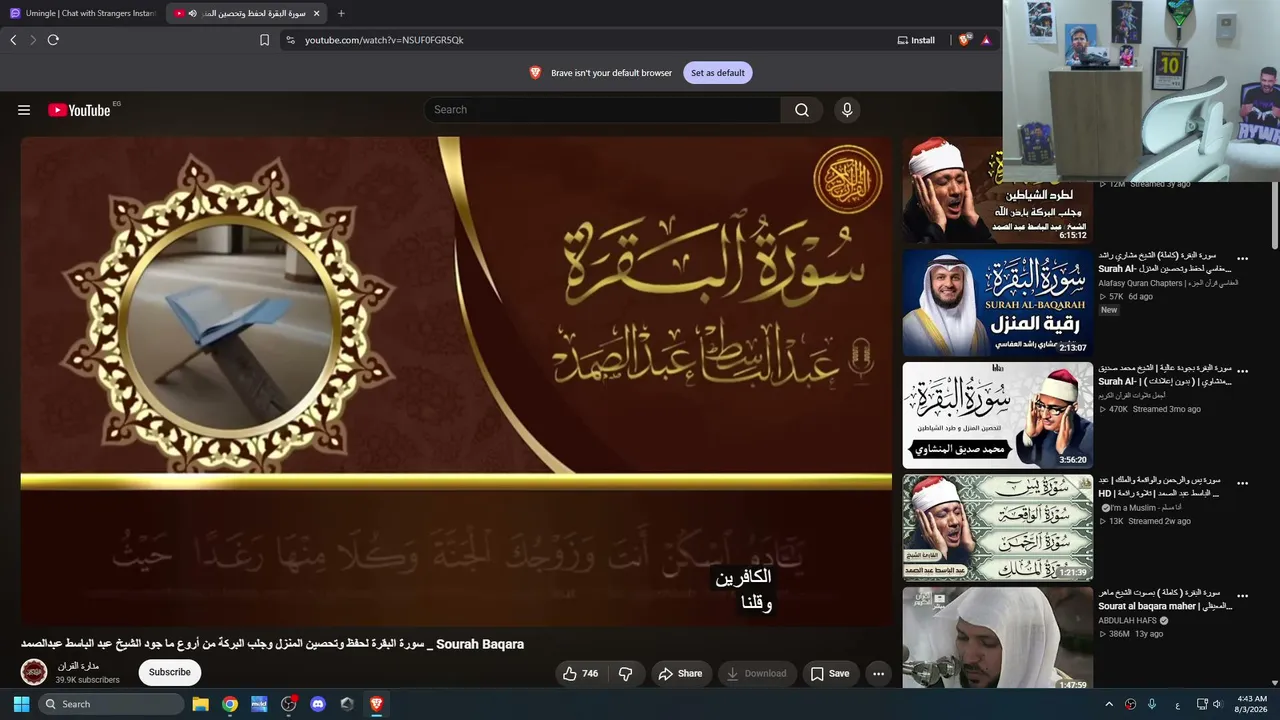Click the Share button
The height and width of the screenshot is (720, 1280).
click(x=680, y=674)
